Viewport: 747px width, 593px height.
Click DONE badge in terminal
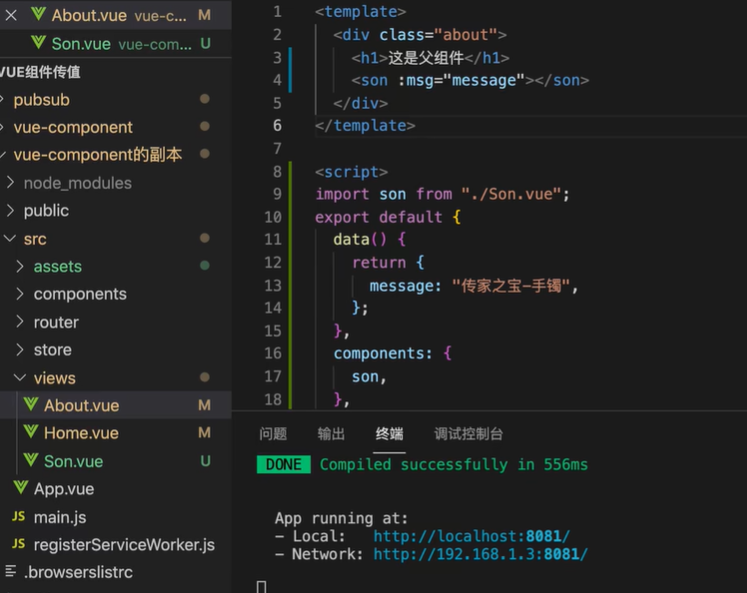tap(283, 464)
